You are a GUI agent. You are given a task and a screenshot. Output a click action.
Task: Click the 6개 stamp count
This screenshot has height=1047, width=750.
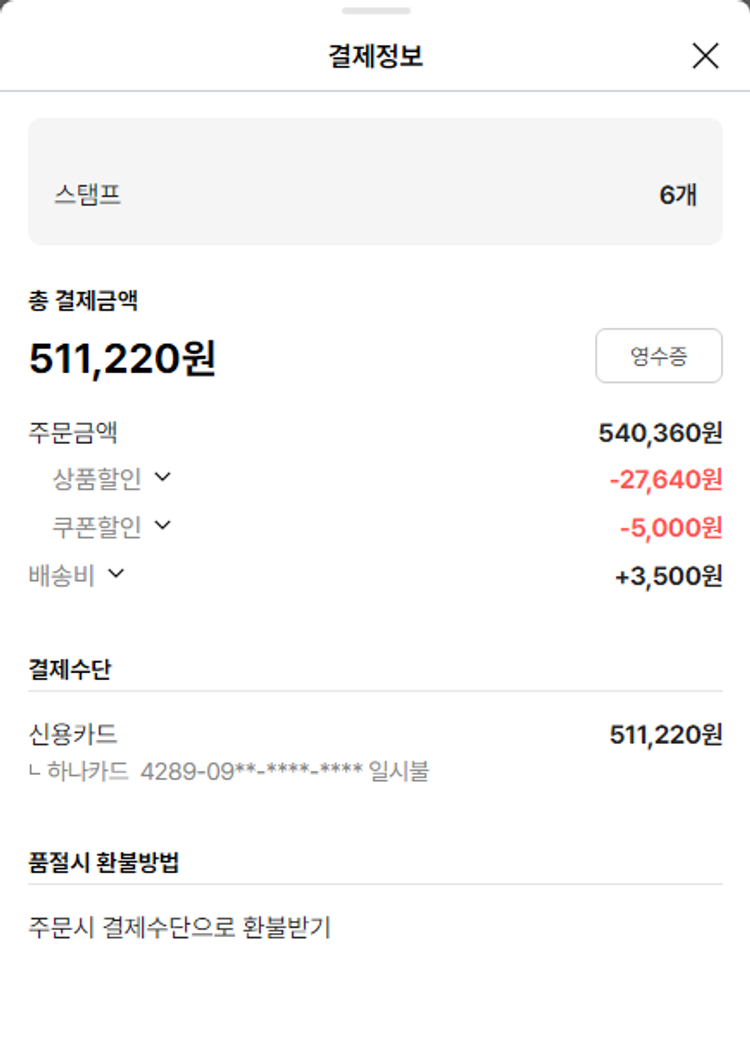(677, 194)
